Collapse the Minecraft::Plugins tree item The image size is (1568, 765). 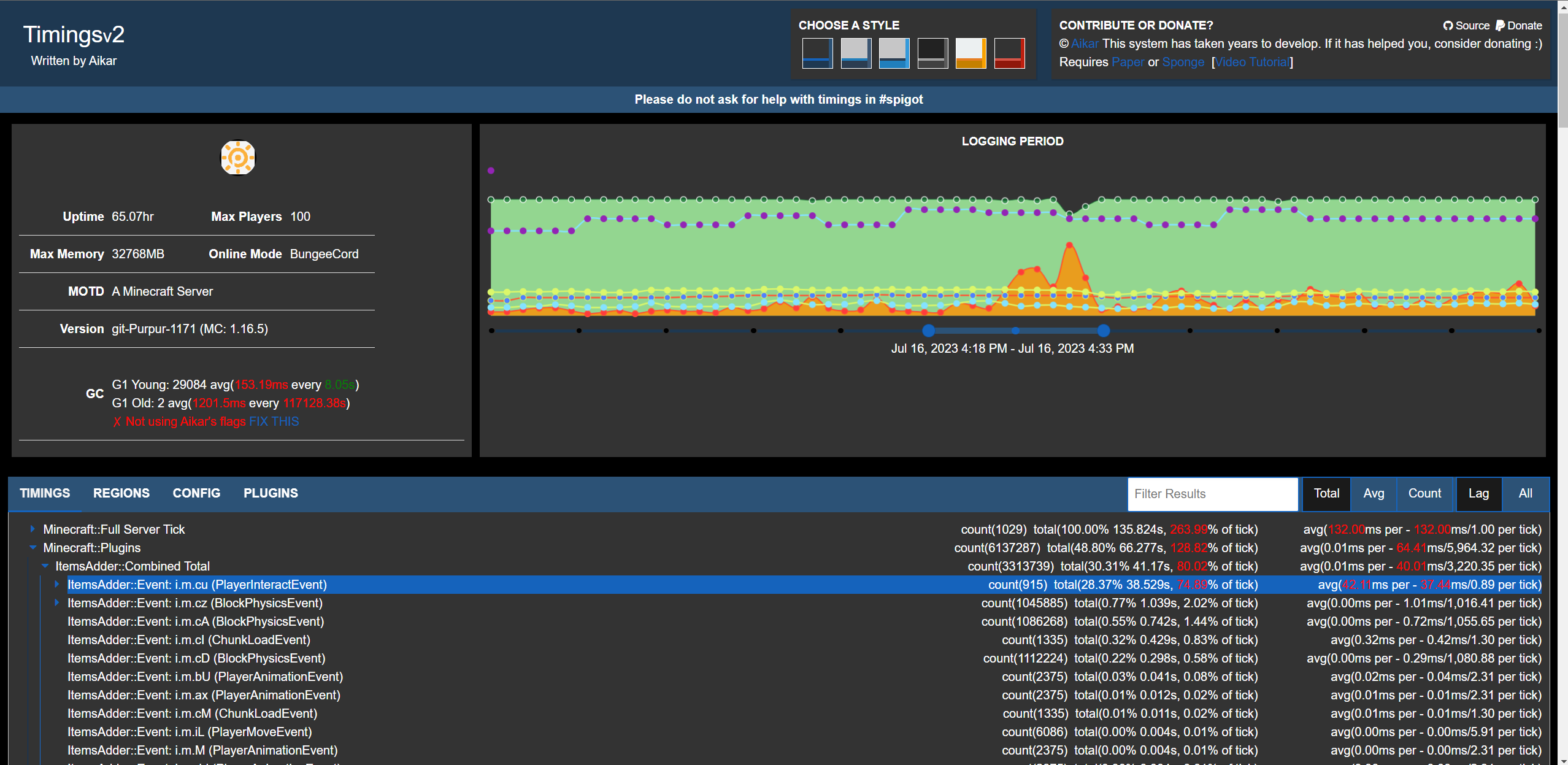[x=33, y=547]
